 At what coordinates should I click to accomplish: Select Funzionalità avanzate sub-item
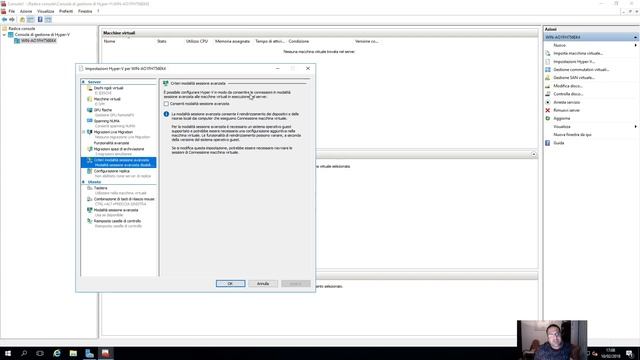pos(111,143)
